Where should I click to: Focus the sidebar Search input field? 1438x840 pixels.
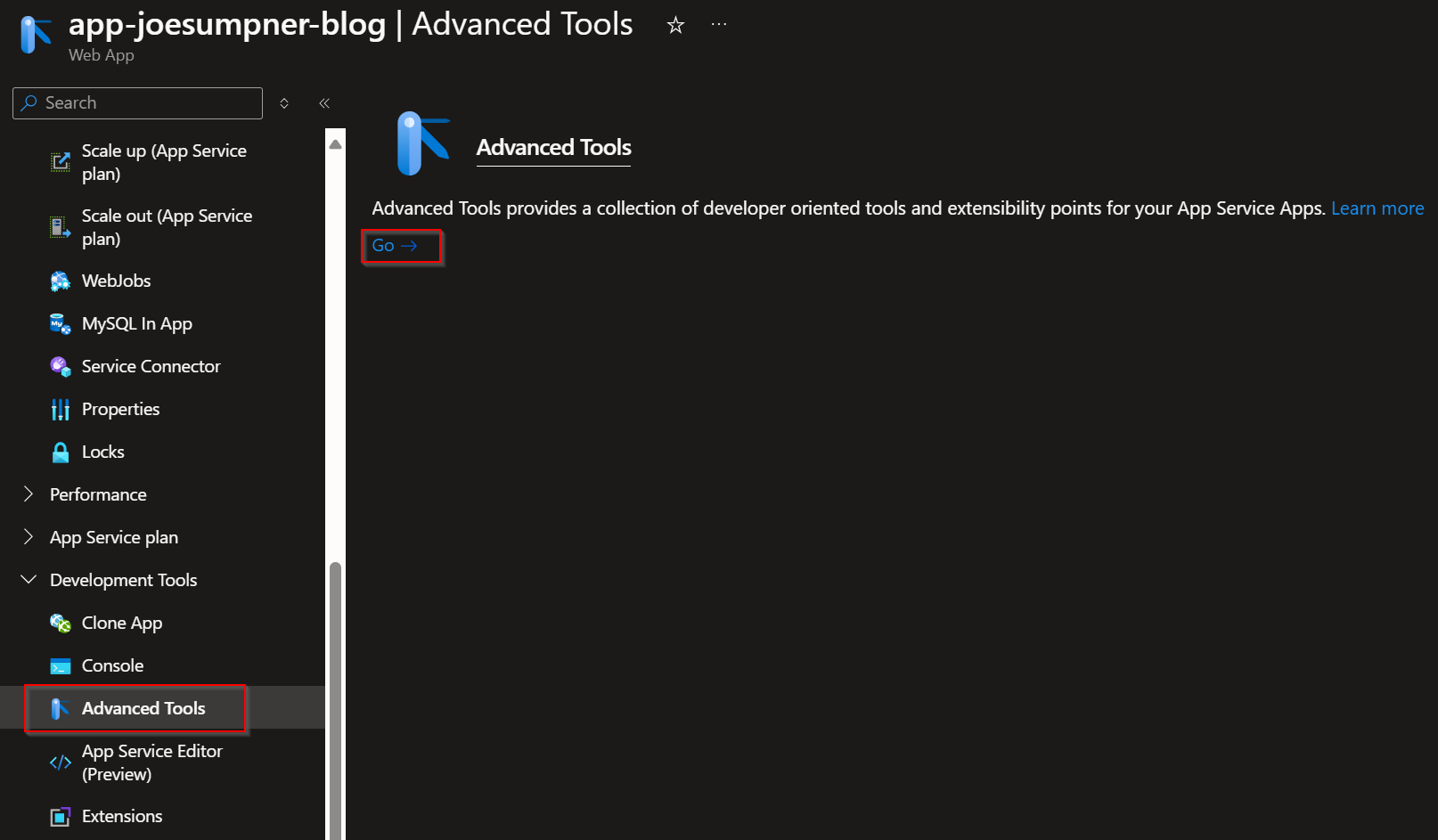click(137, 103)
